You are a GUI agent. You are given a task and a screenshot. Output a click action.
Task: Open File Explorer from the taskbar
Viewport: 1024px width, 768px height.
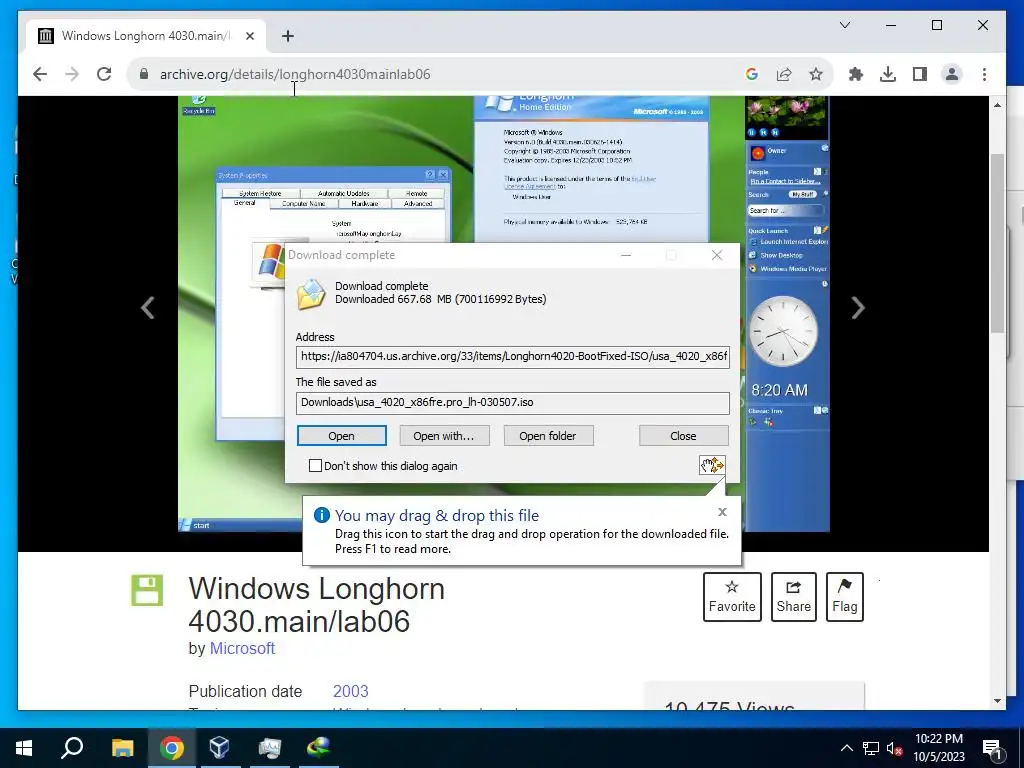point(123,748)
